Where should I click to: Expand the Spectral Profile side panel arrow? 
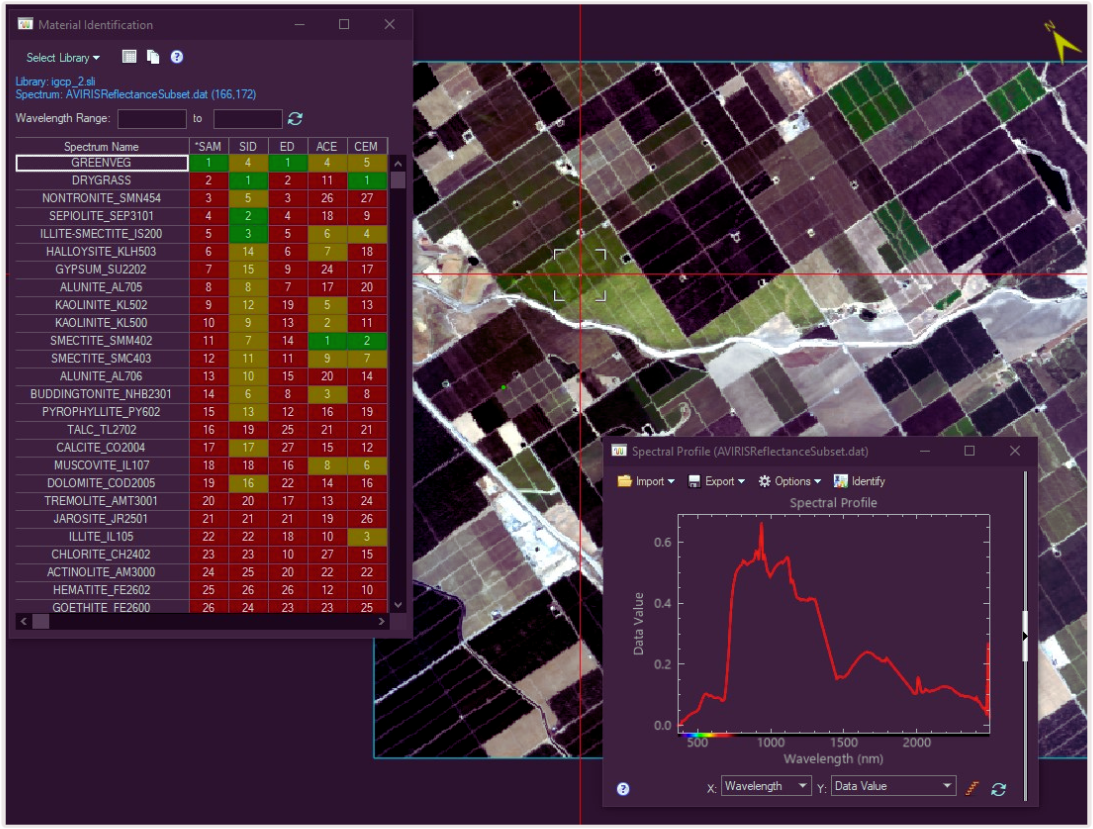click(x=1025, y=636)
